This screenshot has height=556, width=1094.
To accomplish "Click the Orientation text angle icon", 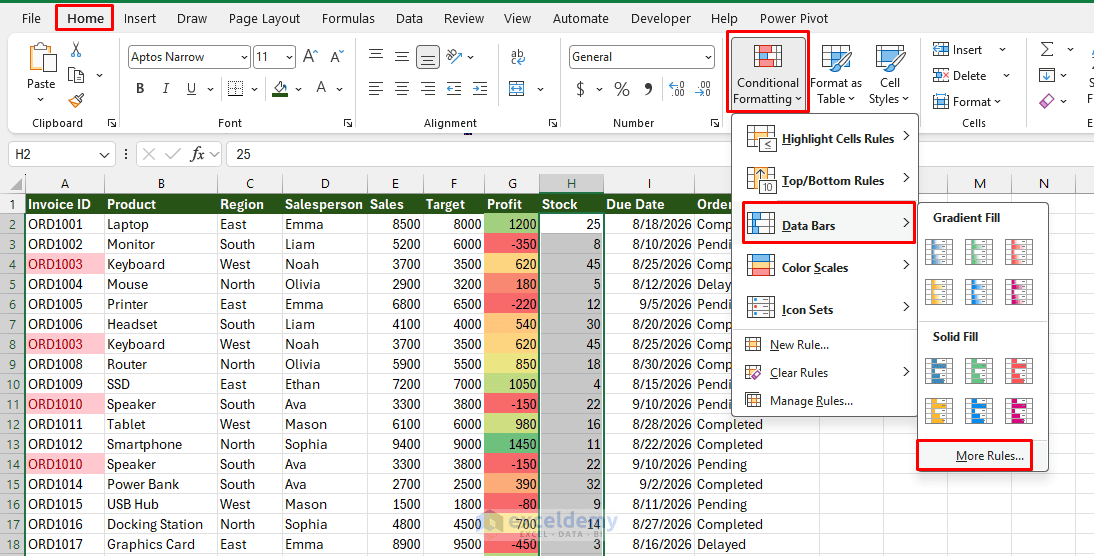I will coord(454,56).
